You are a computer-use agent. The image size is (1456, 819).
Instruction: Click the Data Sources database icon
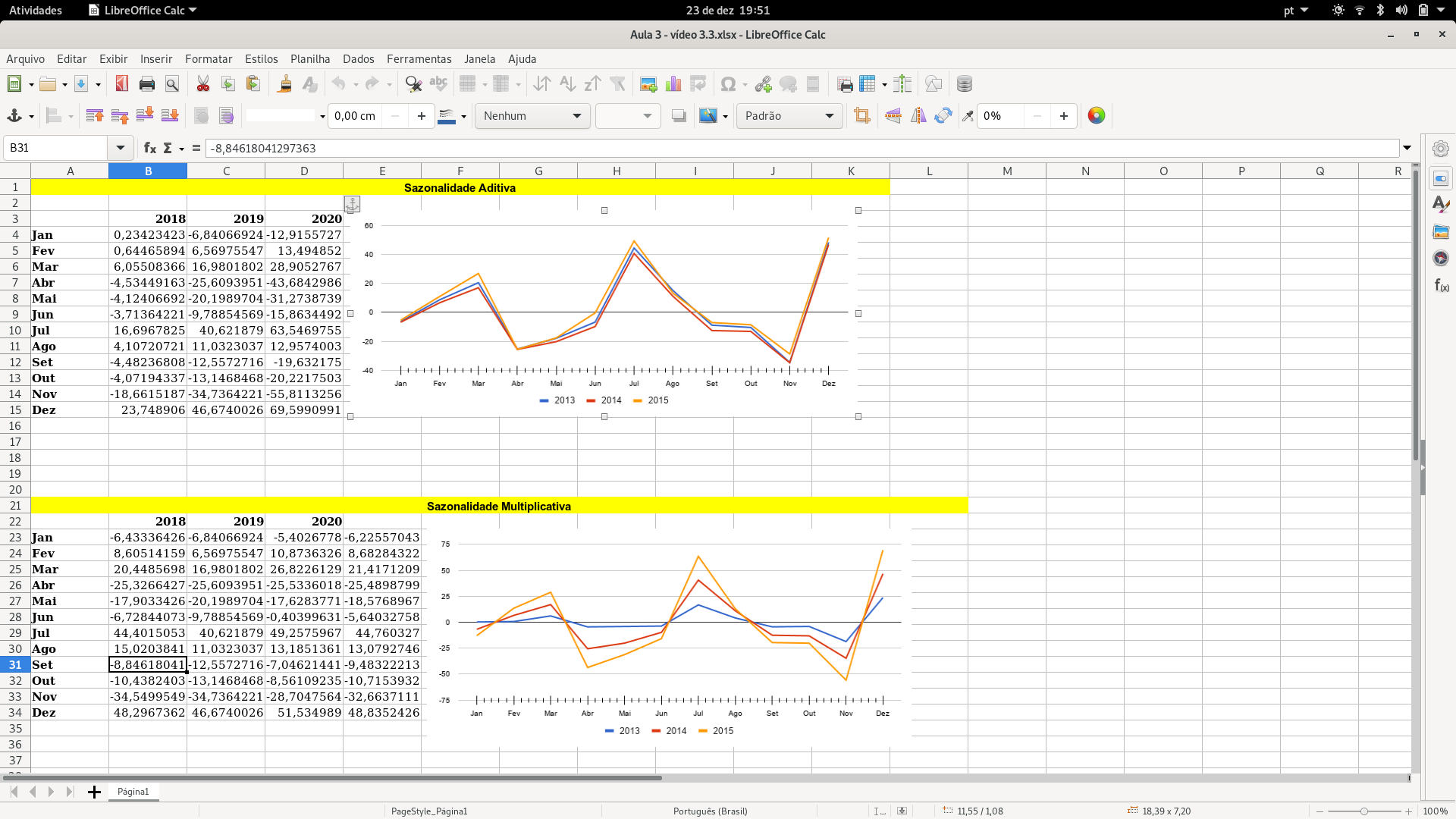[965, 84]
